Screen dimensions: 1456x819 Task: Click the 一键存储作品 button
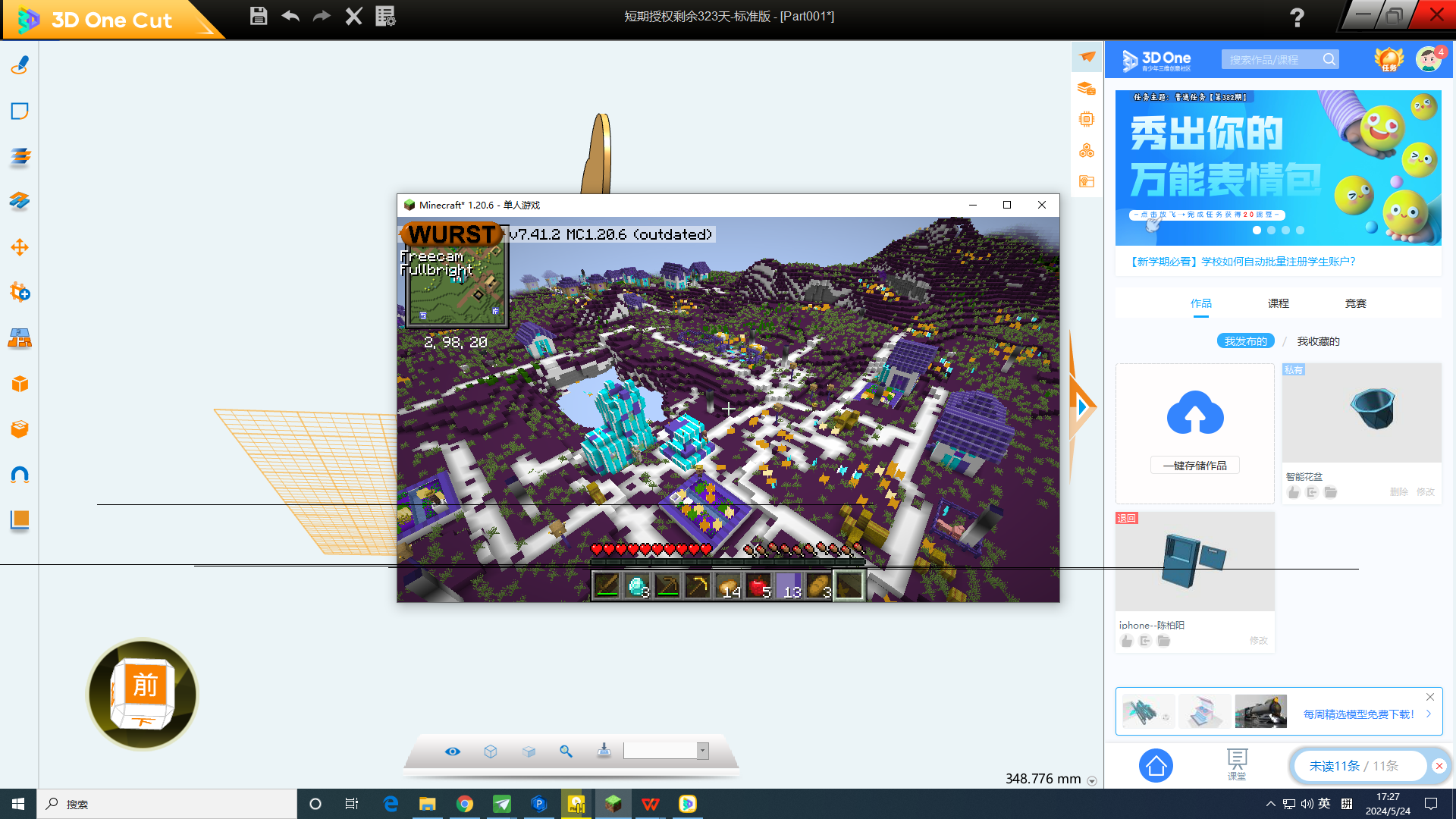pos(1194,466)
